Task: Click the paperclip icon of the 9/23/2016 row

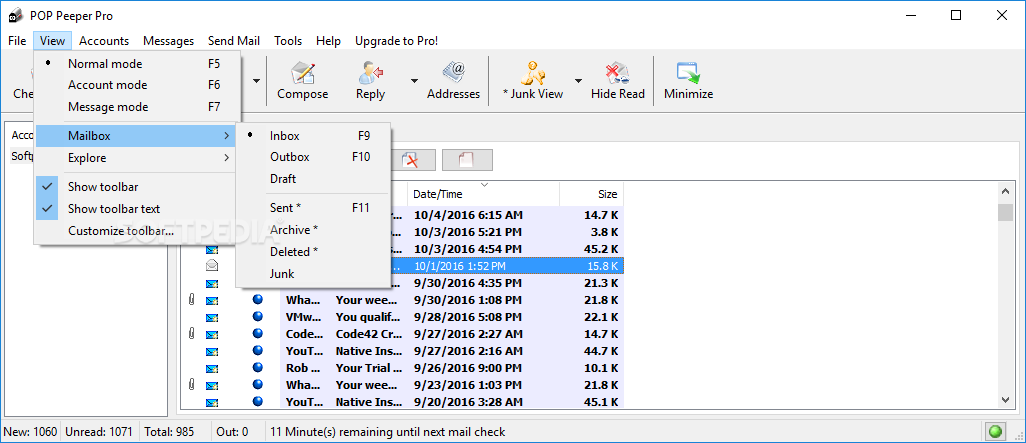Action: pyautogui.click(x=191, y=384)
